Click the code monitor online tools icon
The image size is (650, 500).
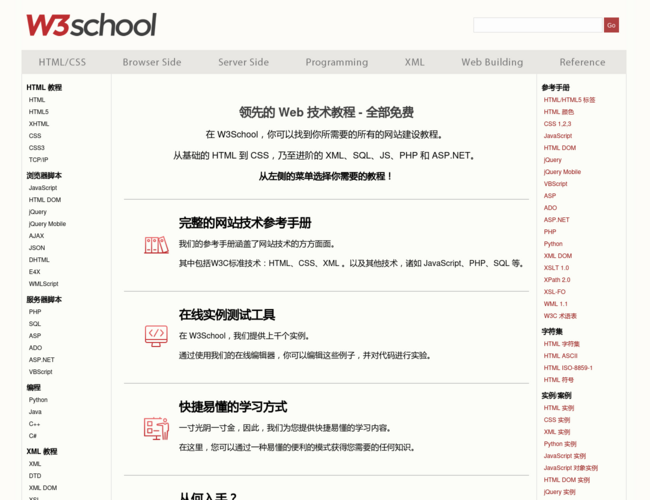click(156, 336)
